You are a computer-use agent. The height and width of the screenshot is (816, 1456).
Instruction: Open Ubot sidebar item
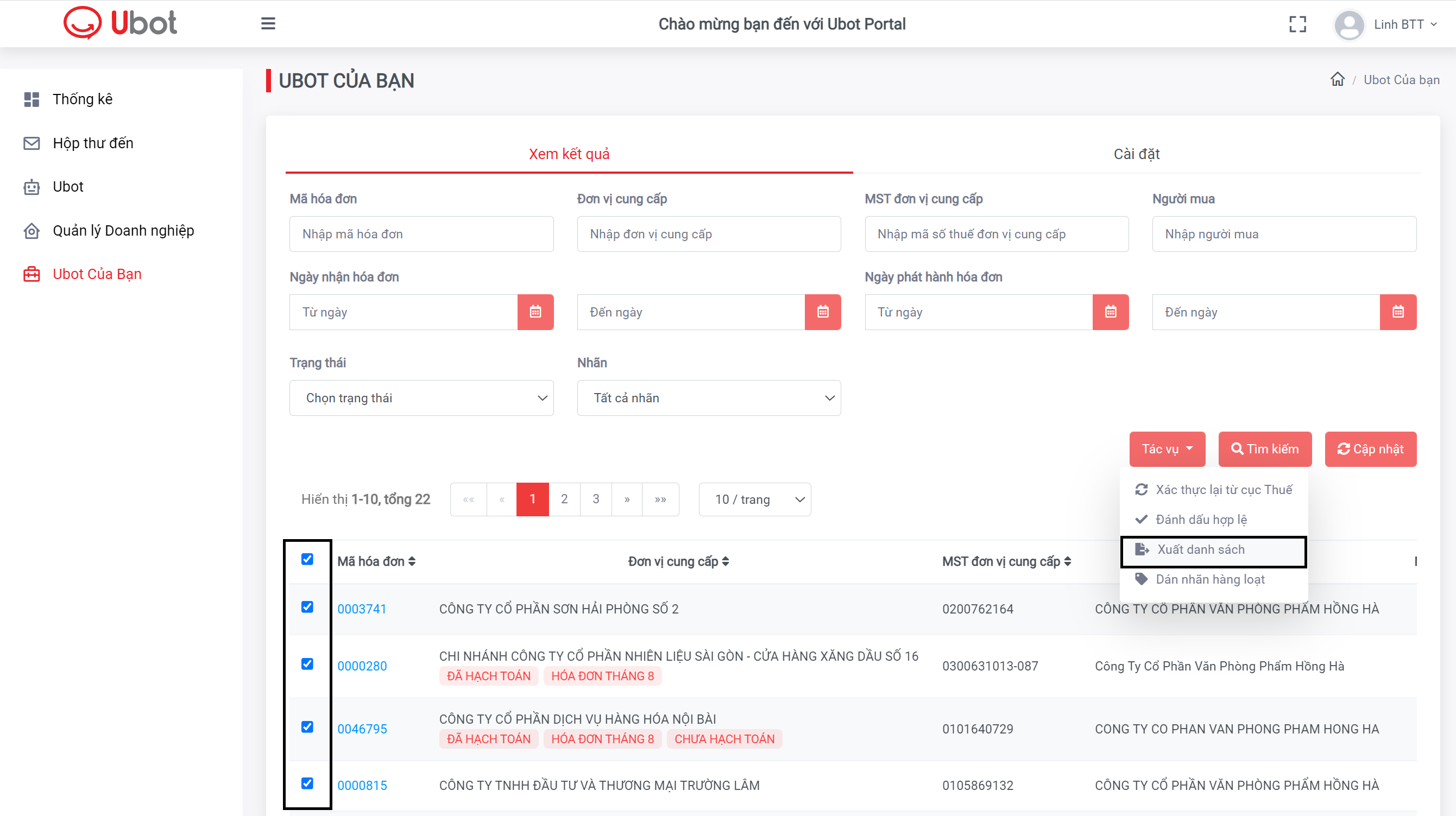pos(68,186)
